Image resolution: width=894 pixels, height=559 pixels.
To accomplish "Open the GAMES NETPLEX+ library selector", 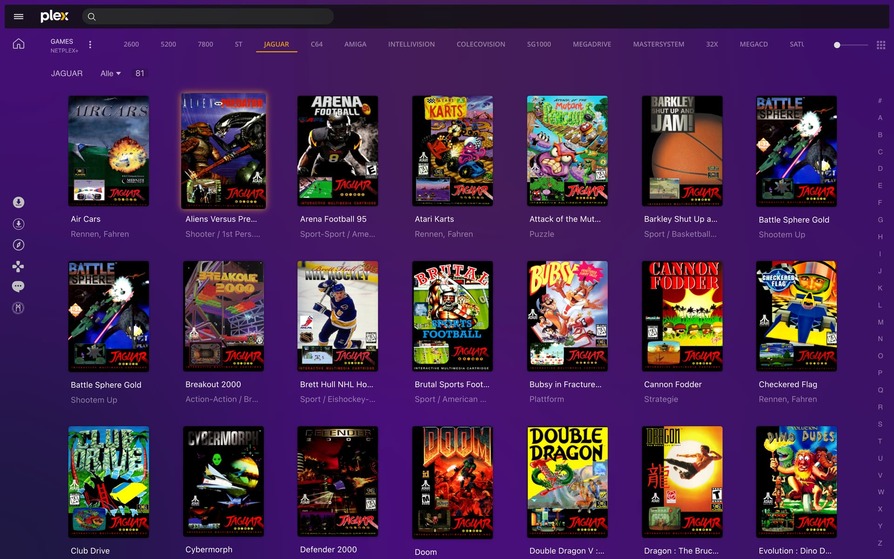I will click(x=64, y=46).
